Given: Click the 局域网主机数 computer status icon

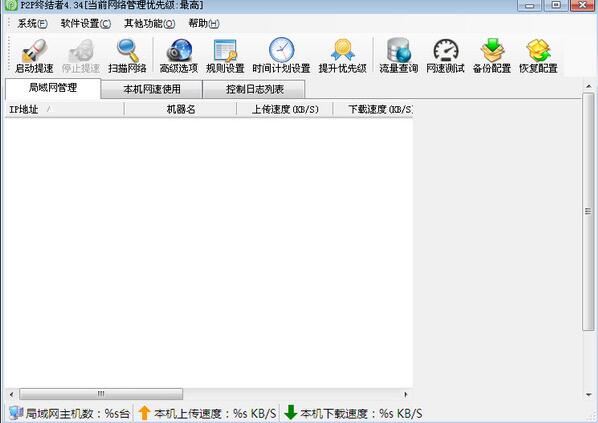Looking at the screenshot, I should click(16, 413).
